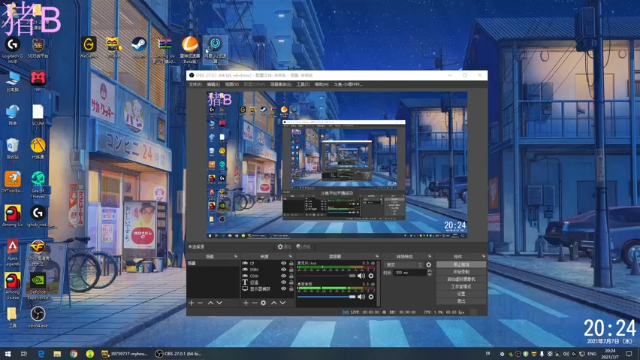The width and height of the screenshot is (640, 360).
Task: Toggle the lock on the text (T) source
Action: [x=291, y=282]
